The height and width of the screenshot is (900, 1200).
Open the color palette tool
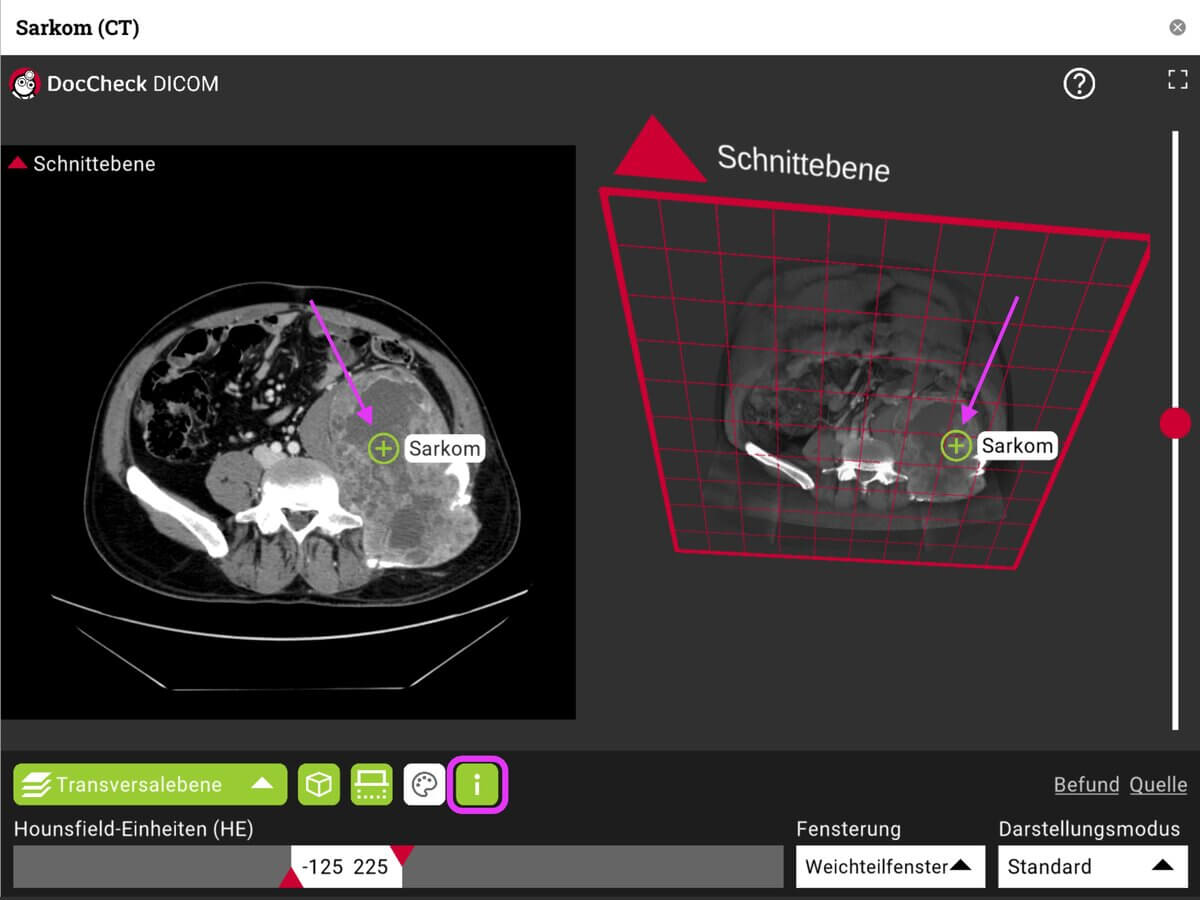[x=424, y=785]
